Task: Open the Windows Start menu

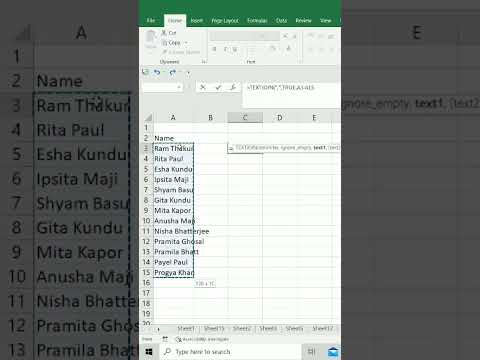Action: tap(149, 352)
